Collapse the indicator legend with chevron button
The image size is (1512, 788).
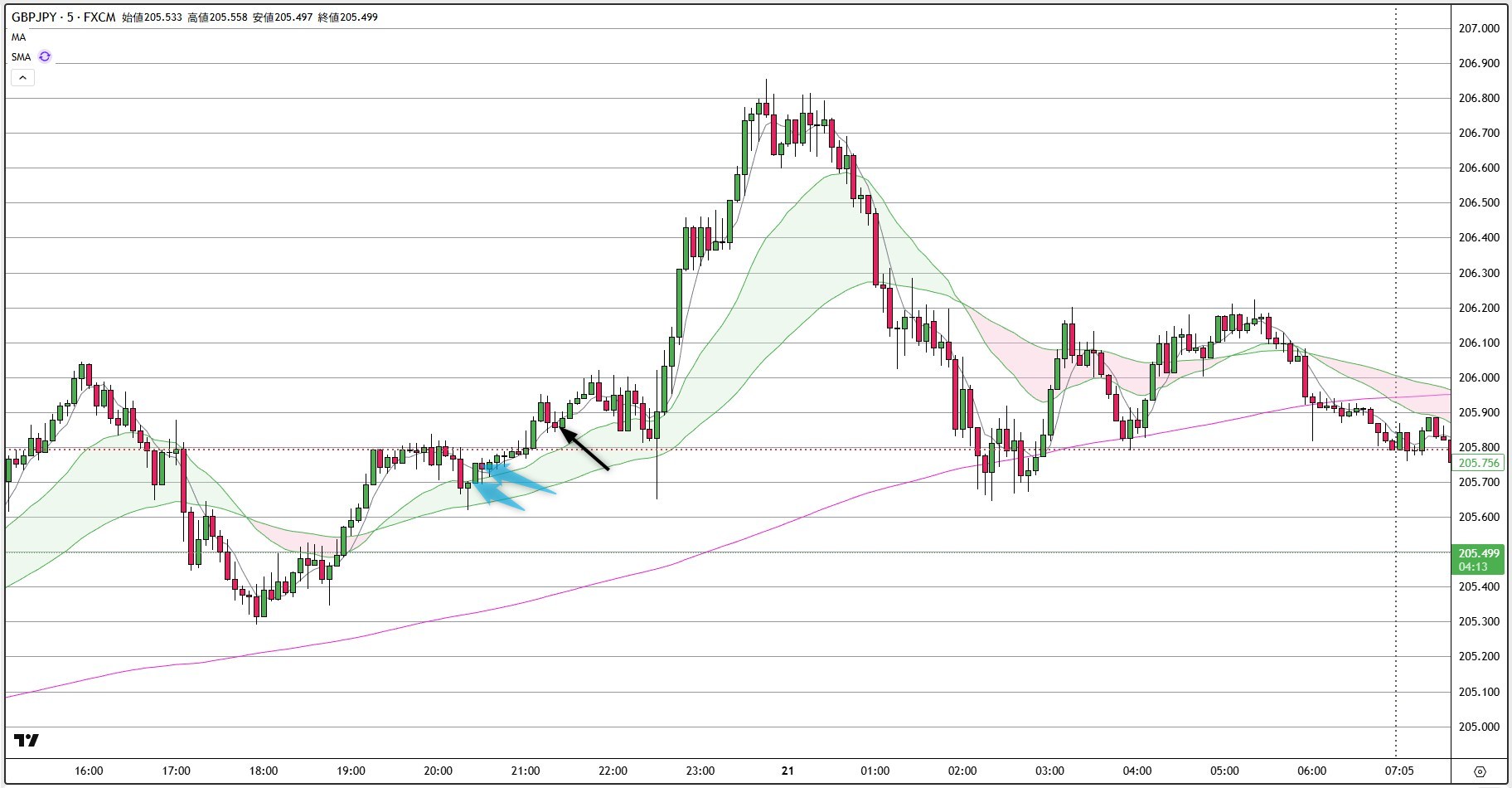(x=22, y=78)
